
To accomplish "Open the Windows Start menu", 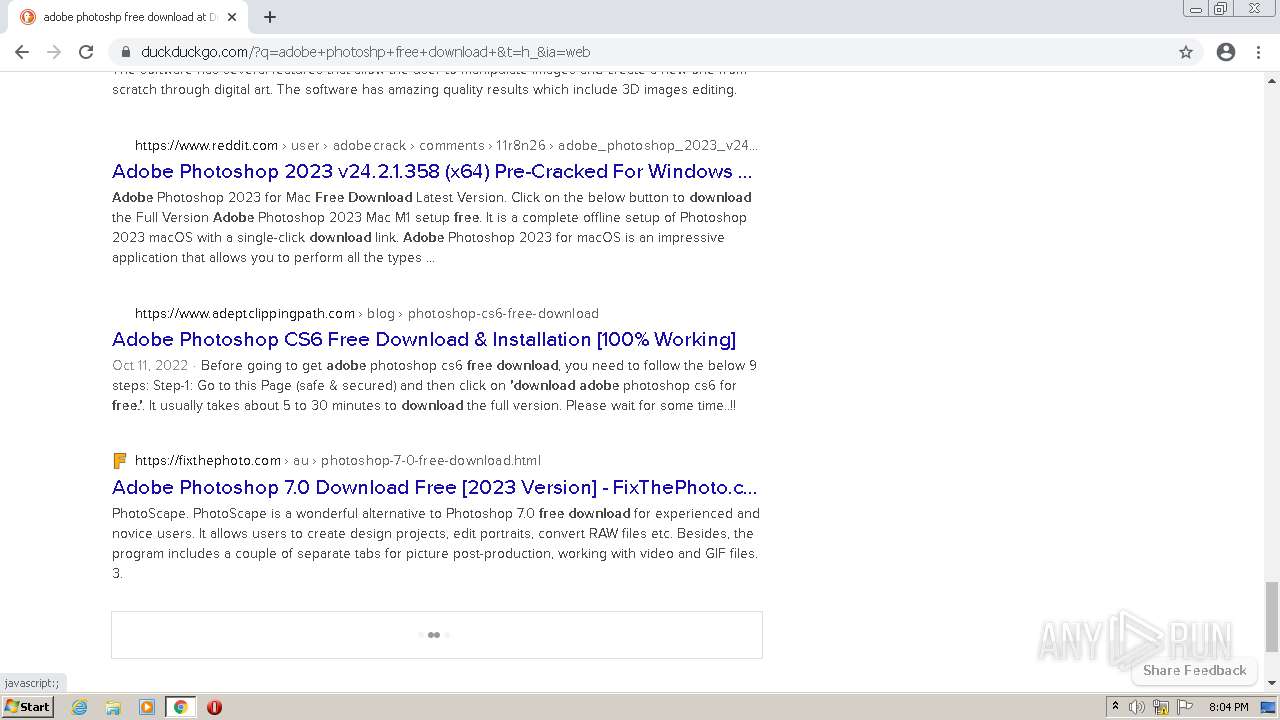I will pos(28,707).
